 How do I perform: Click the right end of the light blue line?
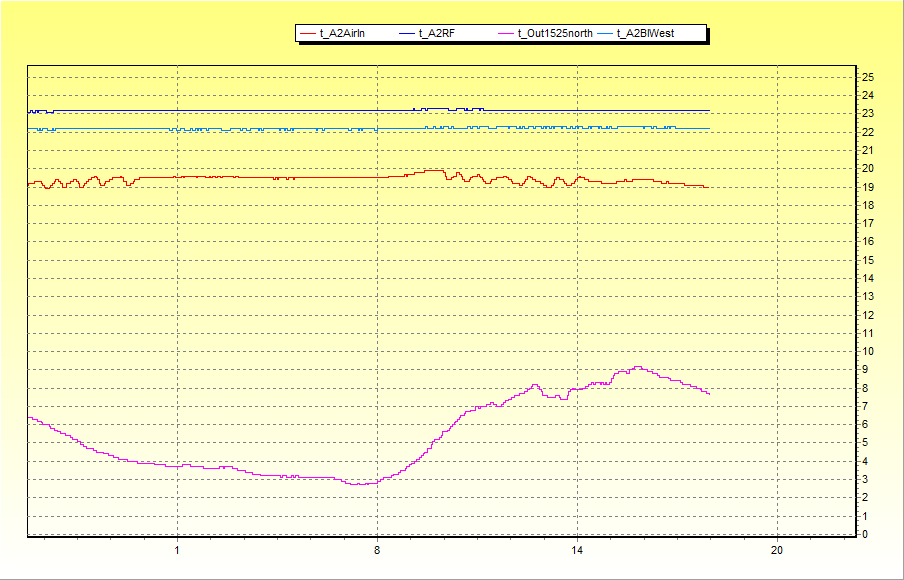coord(708,128)
